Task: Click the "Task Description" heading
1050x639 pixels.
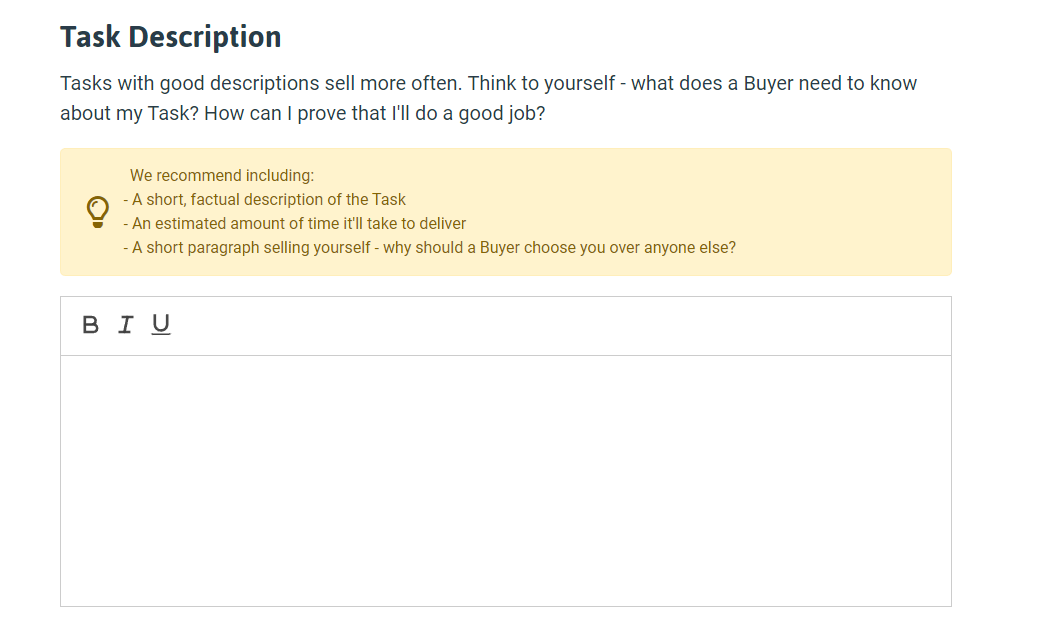Action: tap(171, 37)
